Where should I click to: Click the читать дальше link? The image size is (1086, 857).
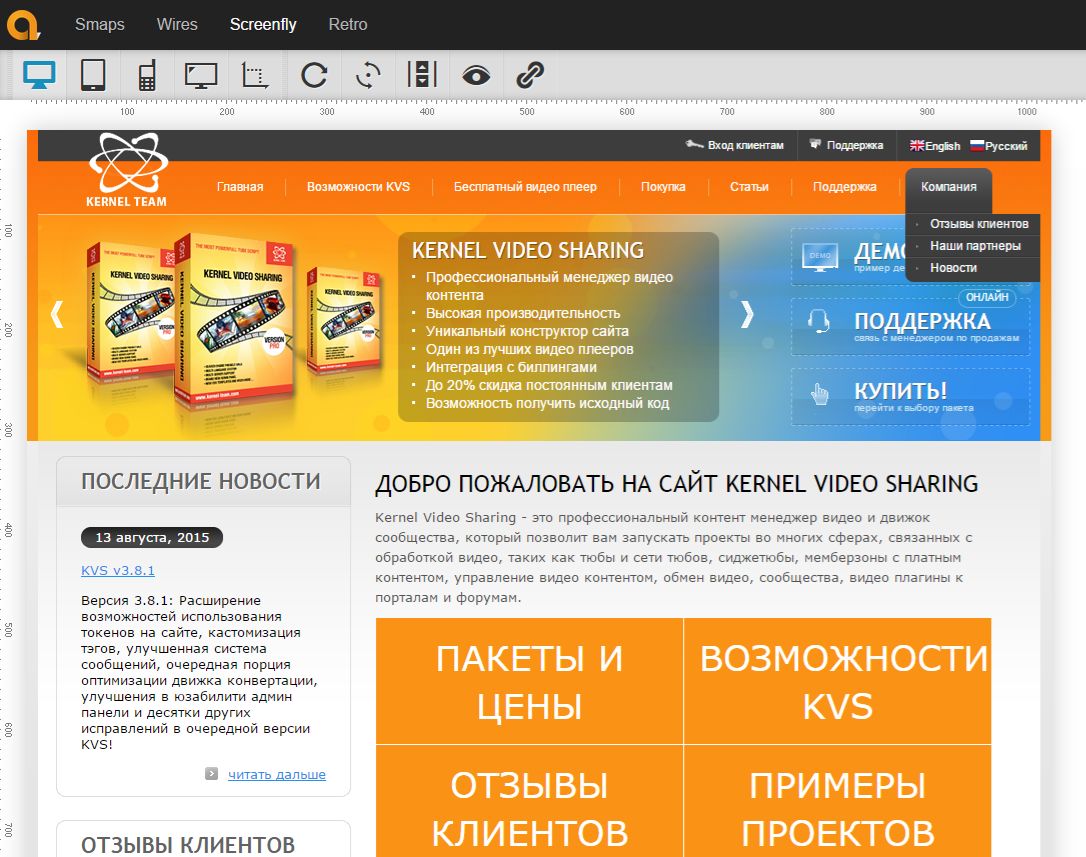277,775
